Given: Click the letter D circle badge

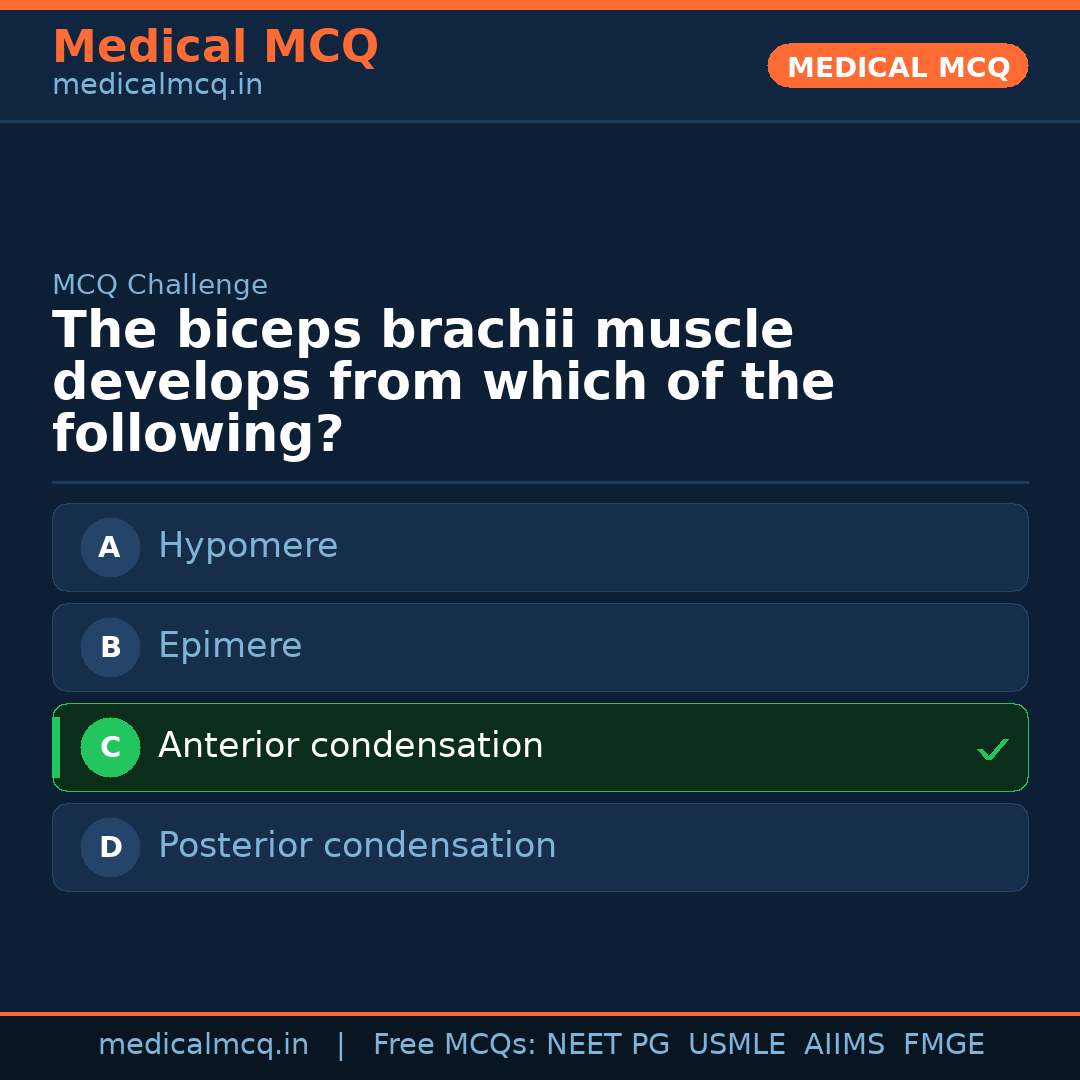Looking at the screenshot, I should point(110,847).
